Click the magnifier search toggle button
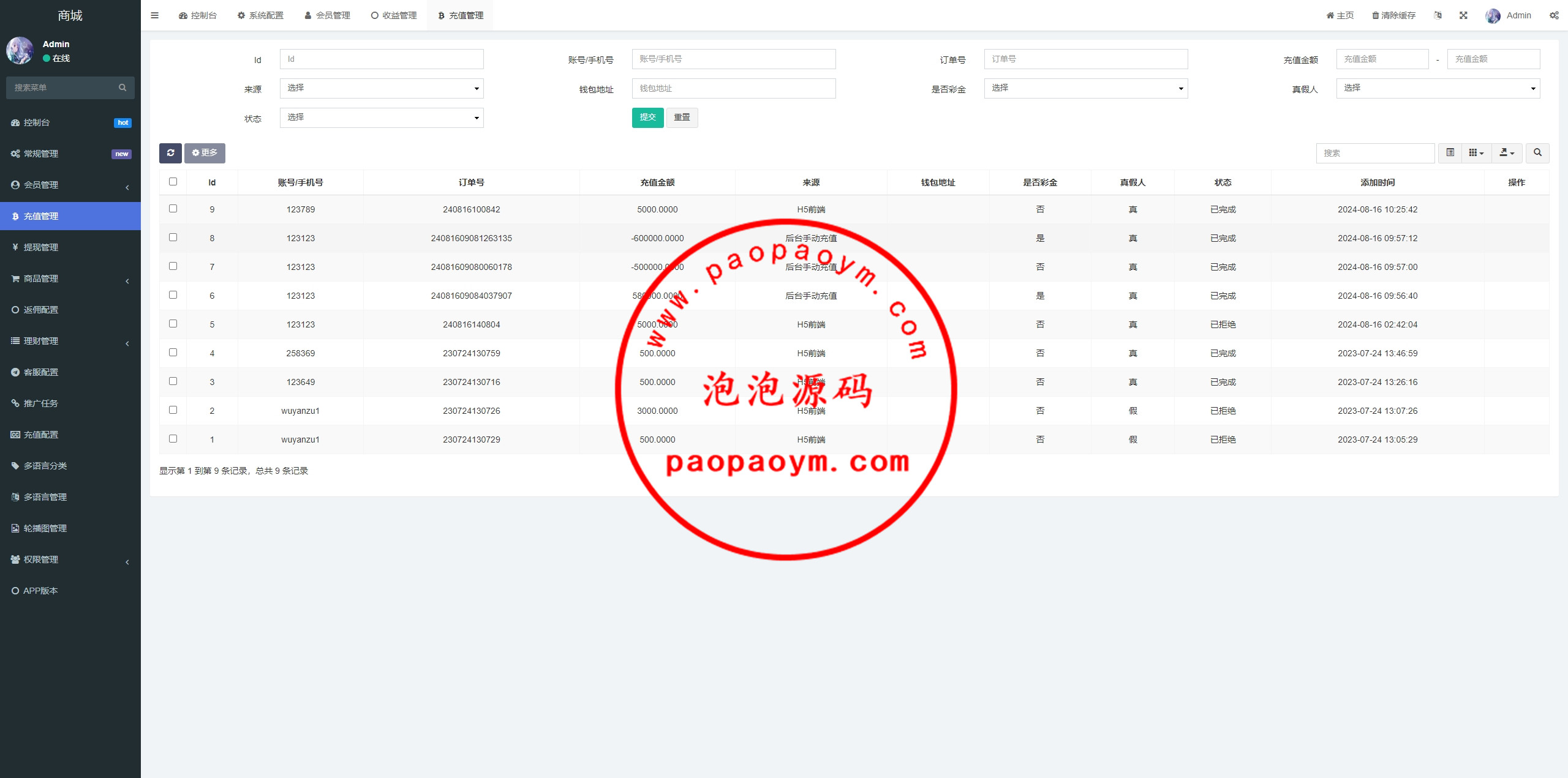1568x778 pixels. [x=1537, y=153]
